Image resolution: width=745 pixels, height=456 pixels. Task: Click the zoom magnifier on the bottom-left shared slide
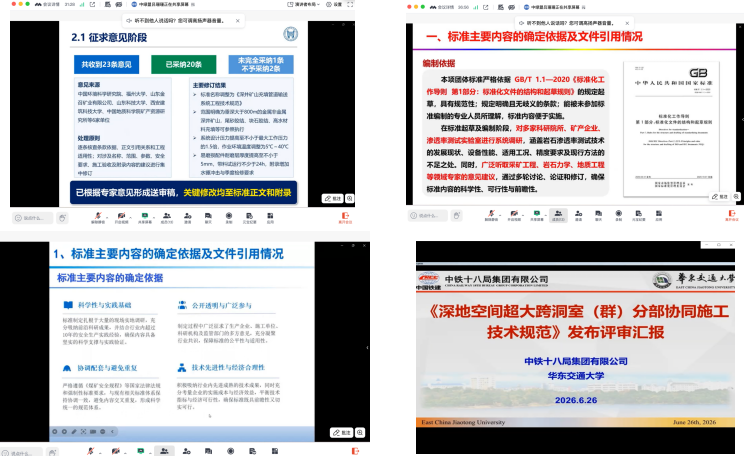pyautogui.click(x=360, y=433)
